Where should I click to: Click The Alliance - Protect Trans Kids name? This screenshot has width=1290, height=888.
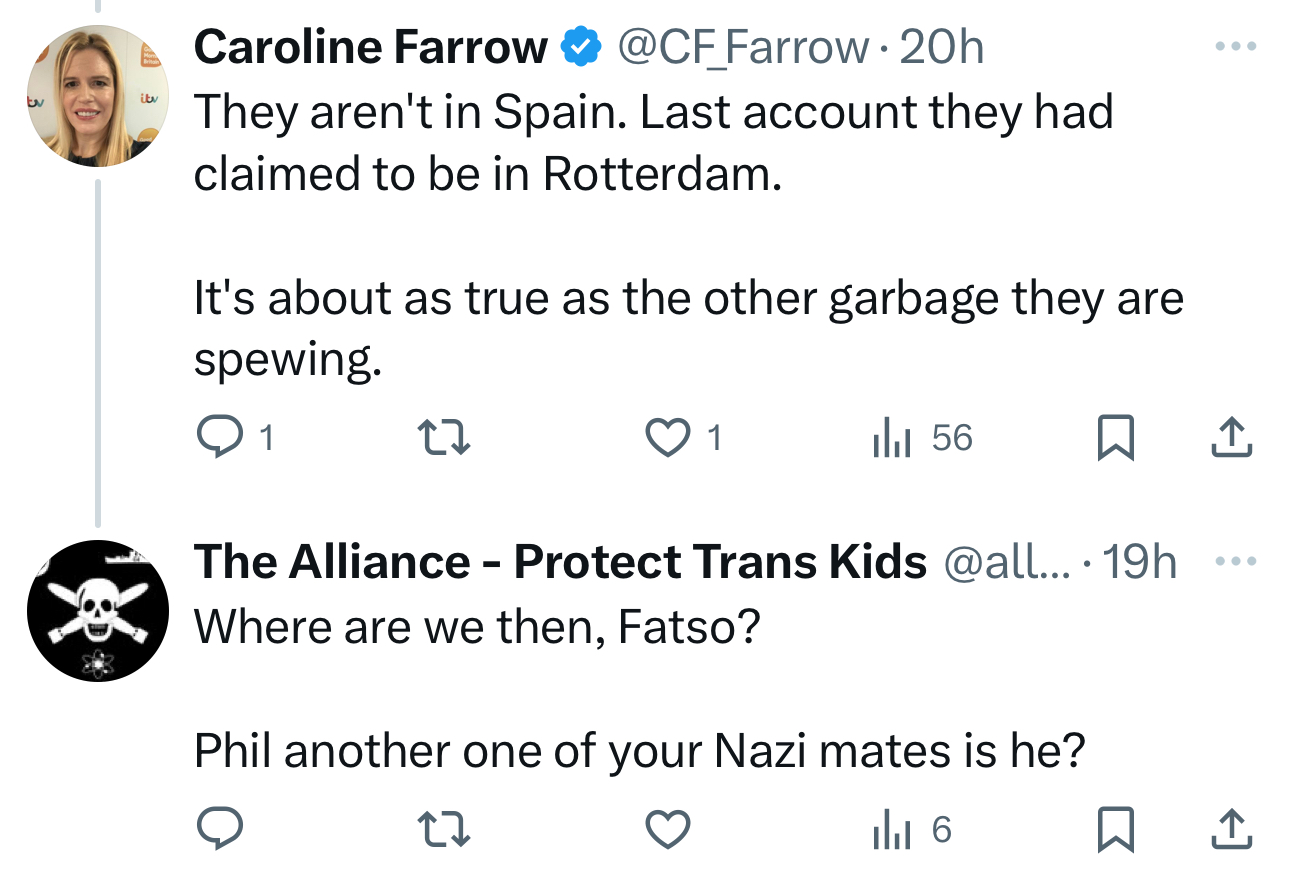pos(560,563)
